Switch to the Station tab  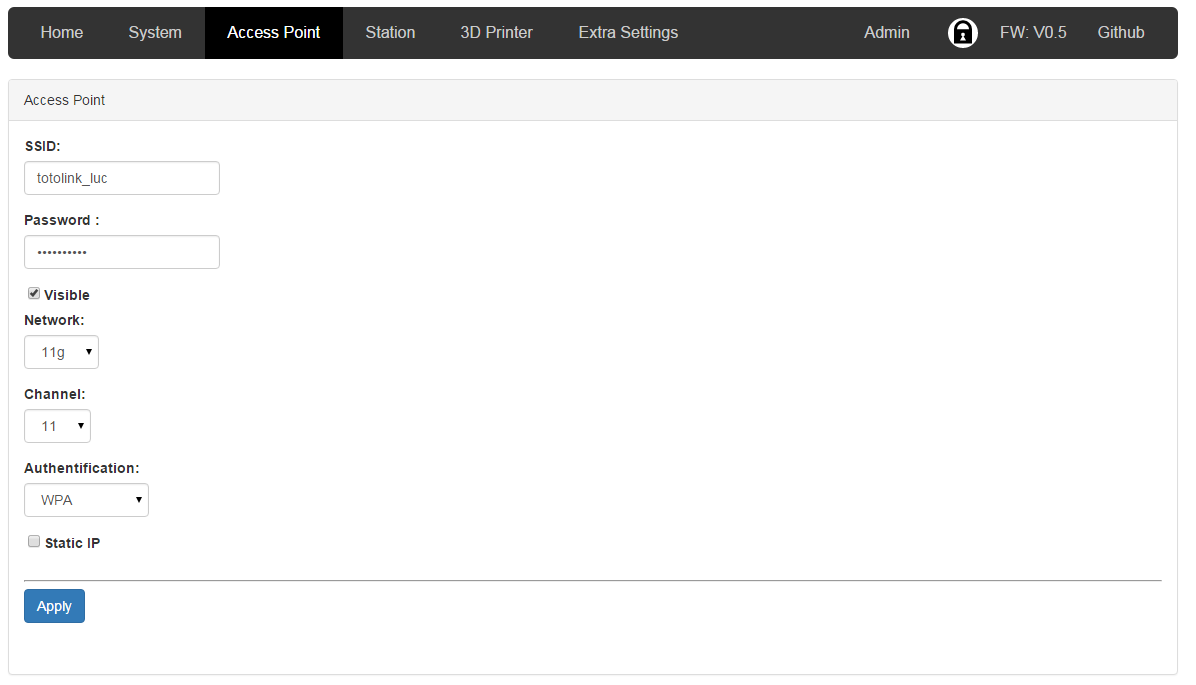coord(391,33)
